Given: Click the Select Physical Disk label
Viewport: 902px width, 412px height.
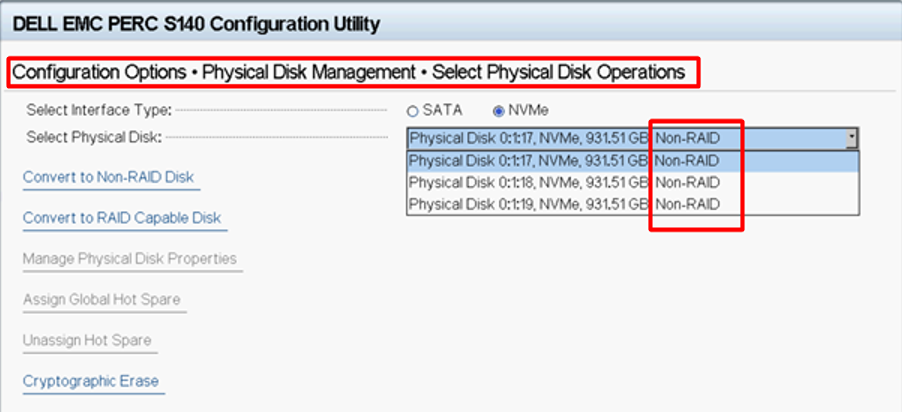Looking at the screenshot, I should pyautogui.click(x=94, y=137).
